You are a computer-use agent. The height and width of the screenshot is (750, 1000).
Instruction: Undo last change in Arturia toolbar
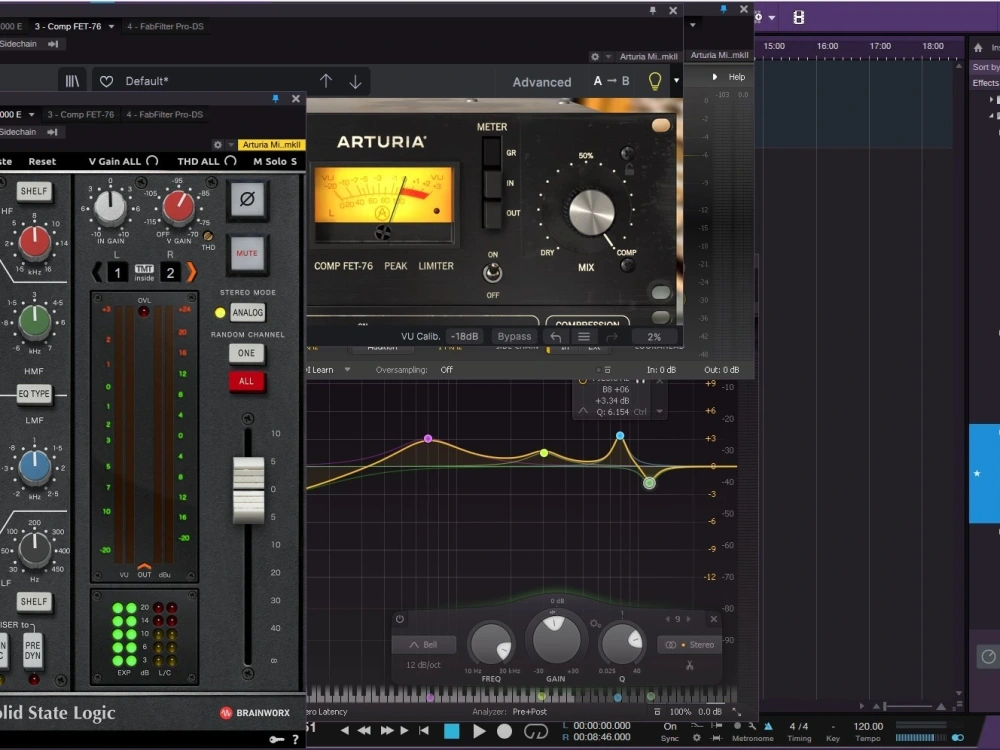tap(555, 337)
